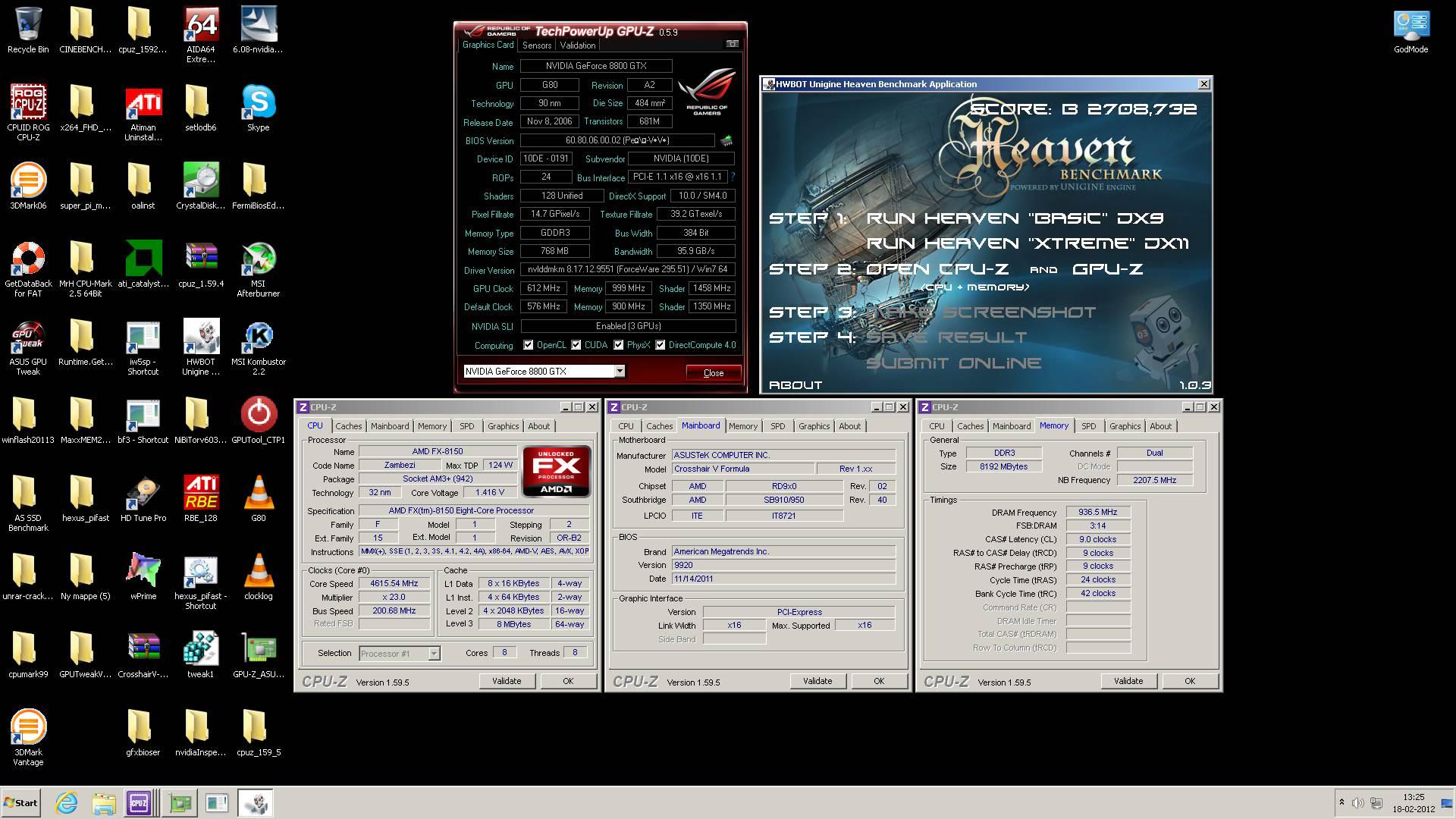Open 3DMark06 desktop shortcut
The width and height of the screenshot is (1456, 819).
point(28,187)
